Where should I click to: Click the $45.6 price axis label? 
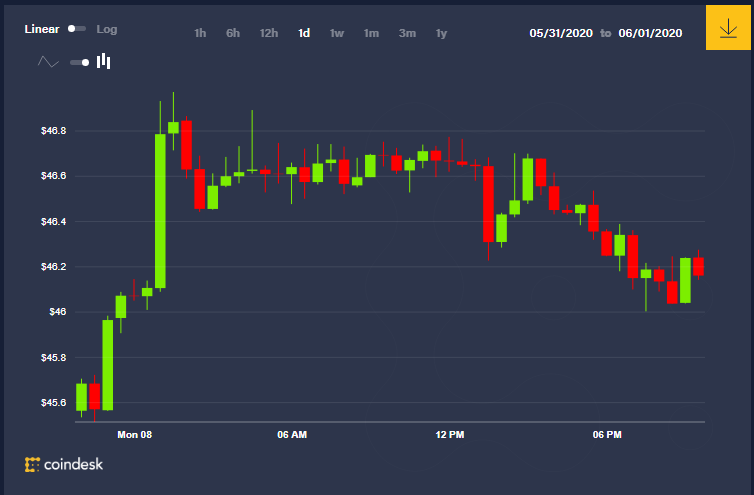[54, 402]
